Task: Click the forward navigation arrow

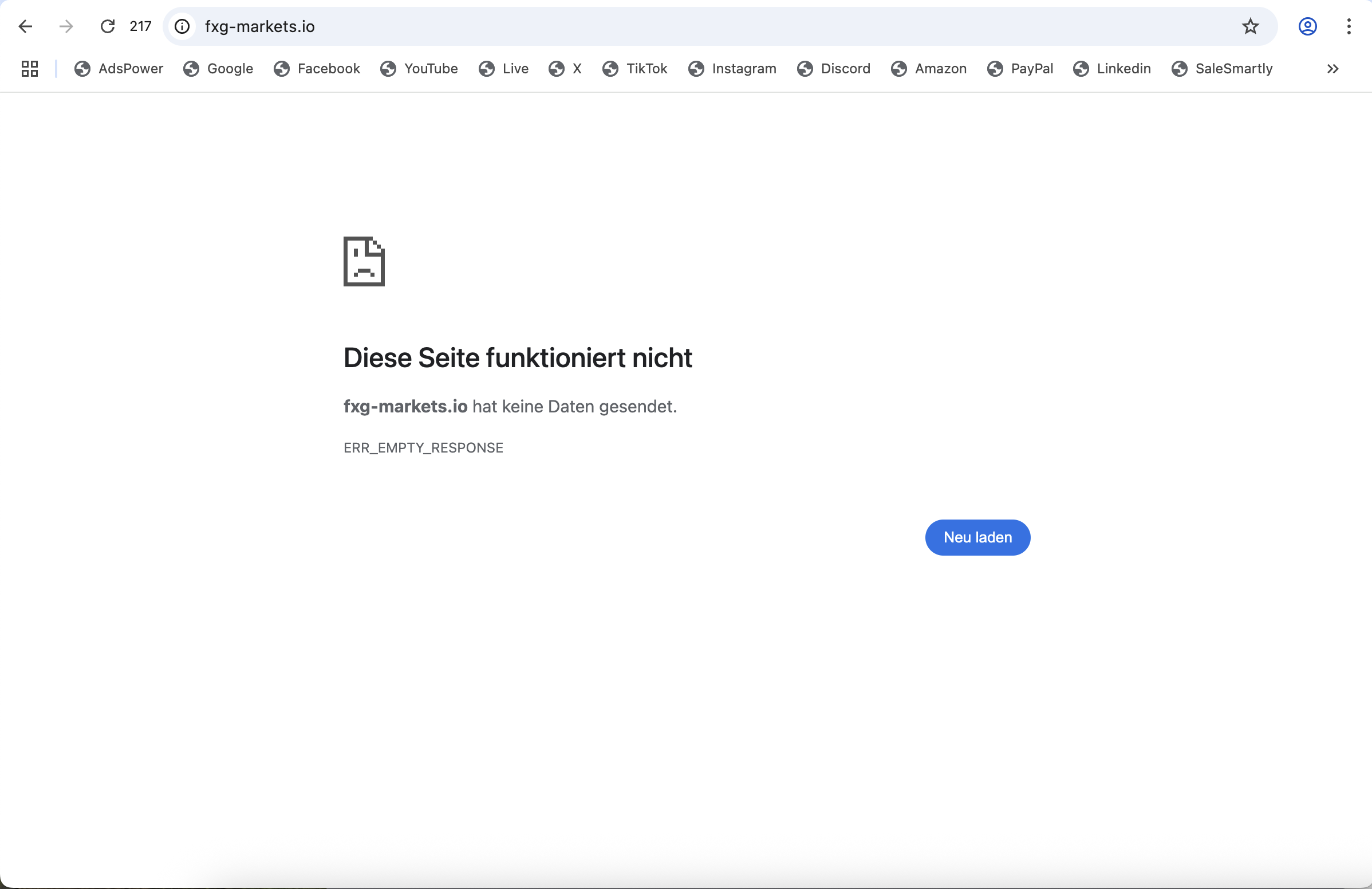Action: [x=66, y=26]
